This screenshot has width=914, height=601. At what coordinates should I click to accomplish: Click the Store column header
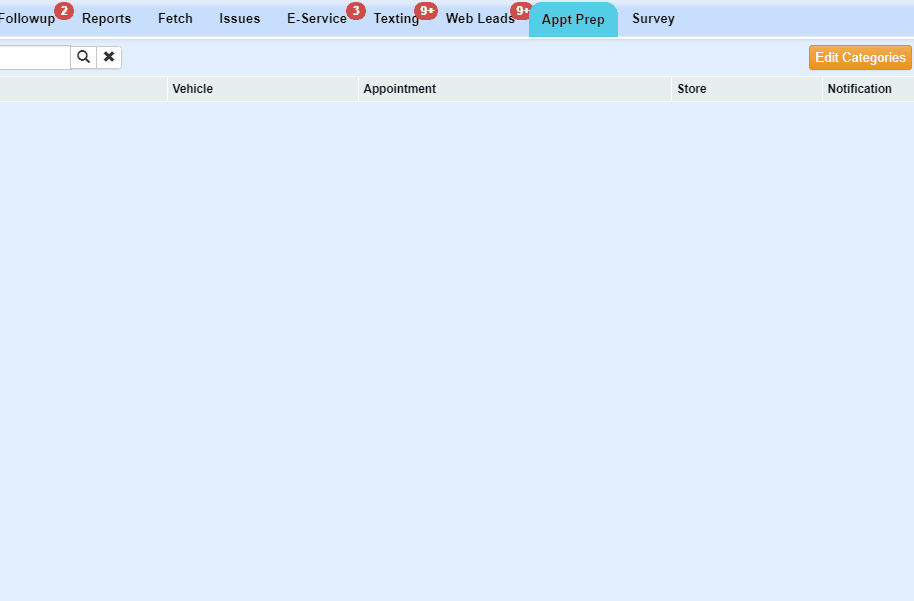(x=692, y=89)
